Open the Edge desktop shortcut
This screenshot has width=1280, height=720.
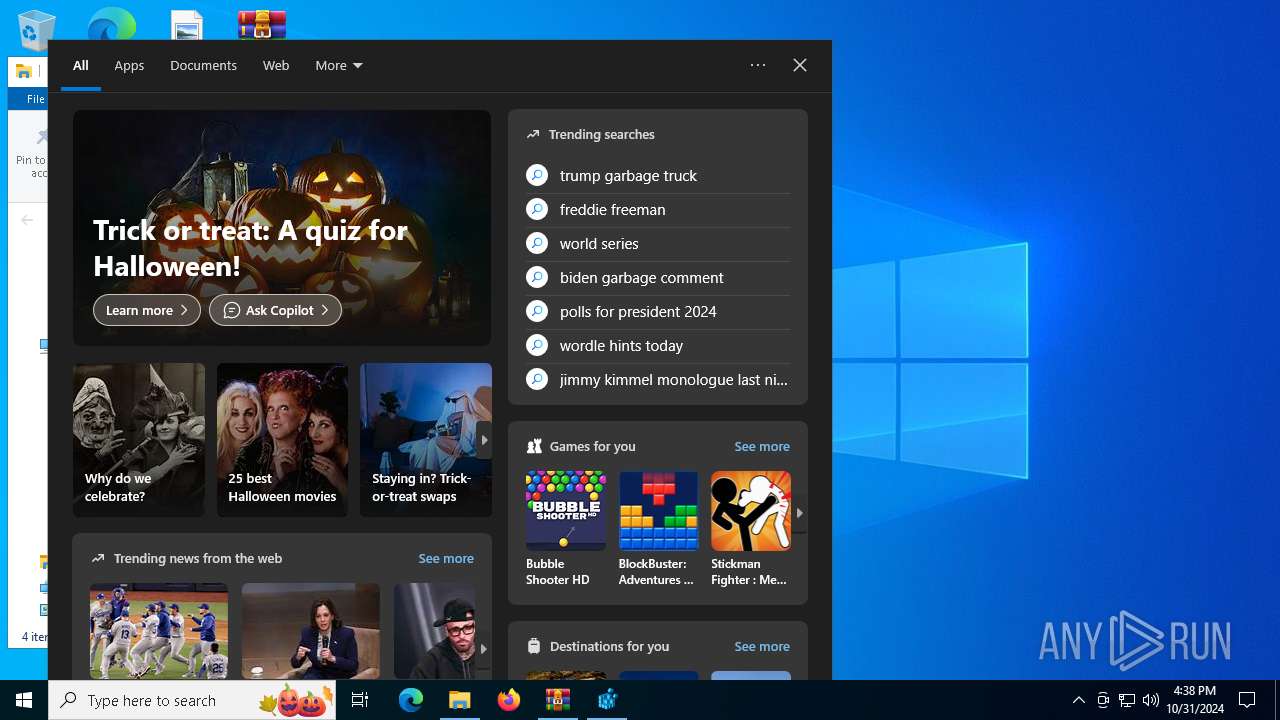[x=111, y=24]
